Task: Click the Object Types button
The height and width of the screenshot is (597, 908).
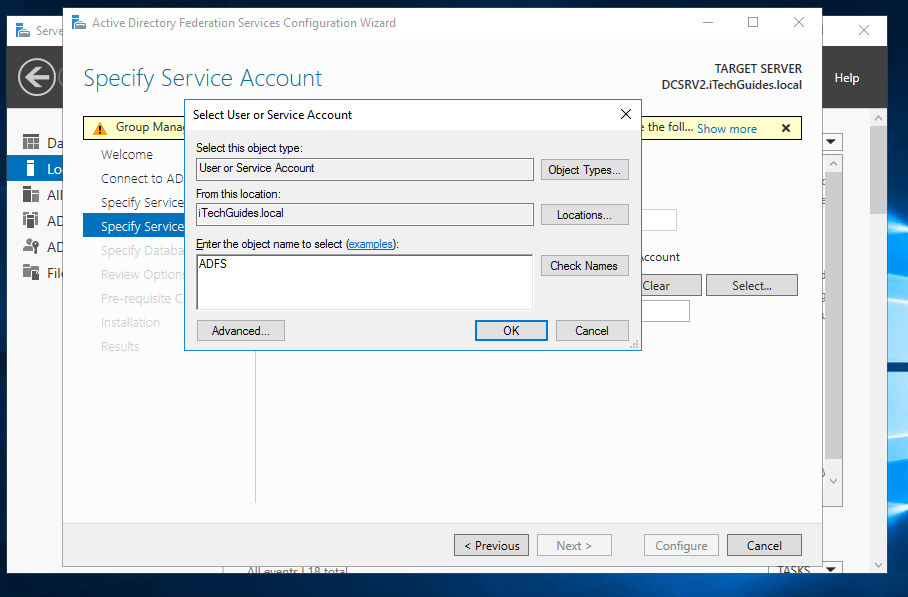Action: pos(584,169)
